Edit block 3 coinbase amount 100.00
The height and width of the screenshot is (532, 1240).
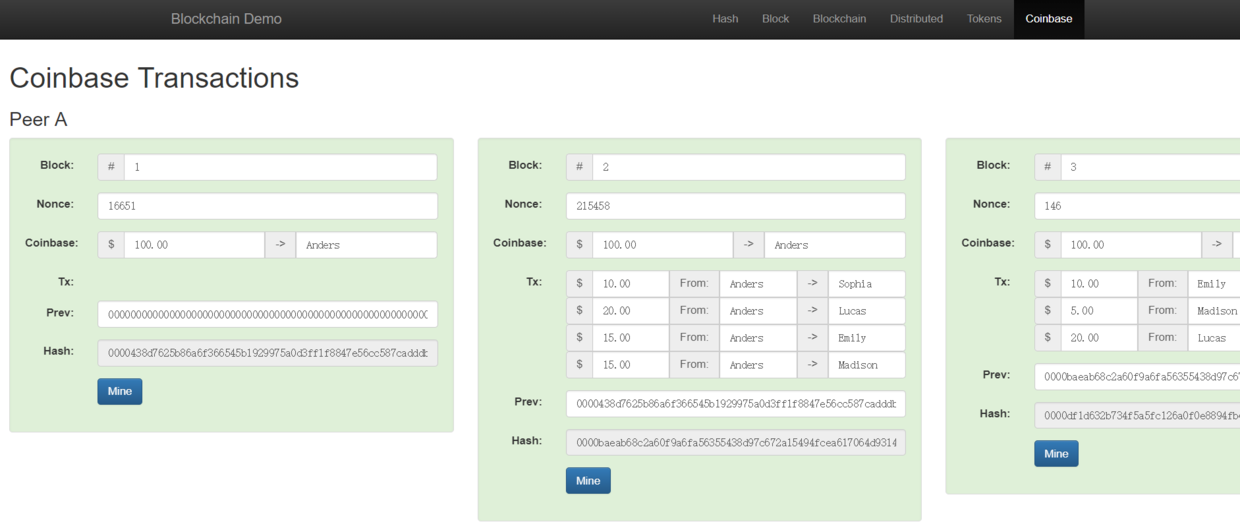(x=1131, y=245)
